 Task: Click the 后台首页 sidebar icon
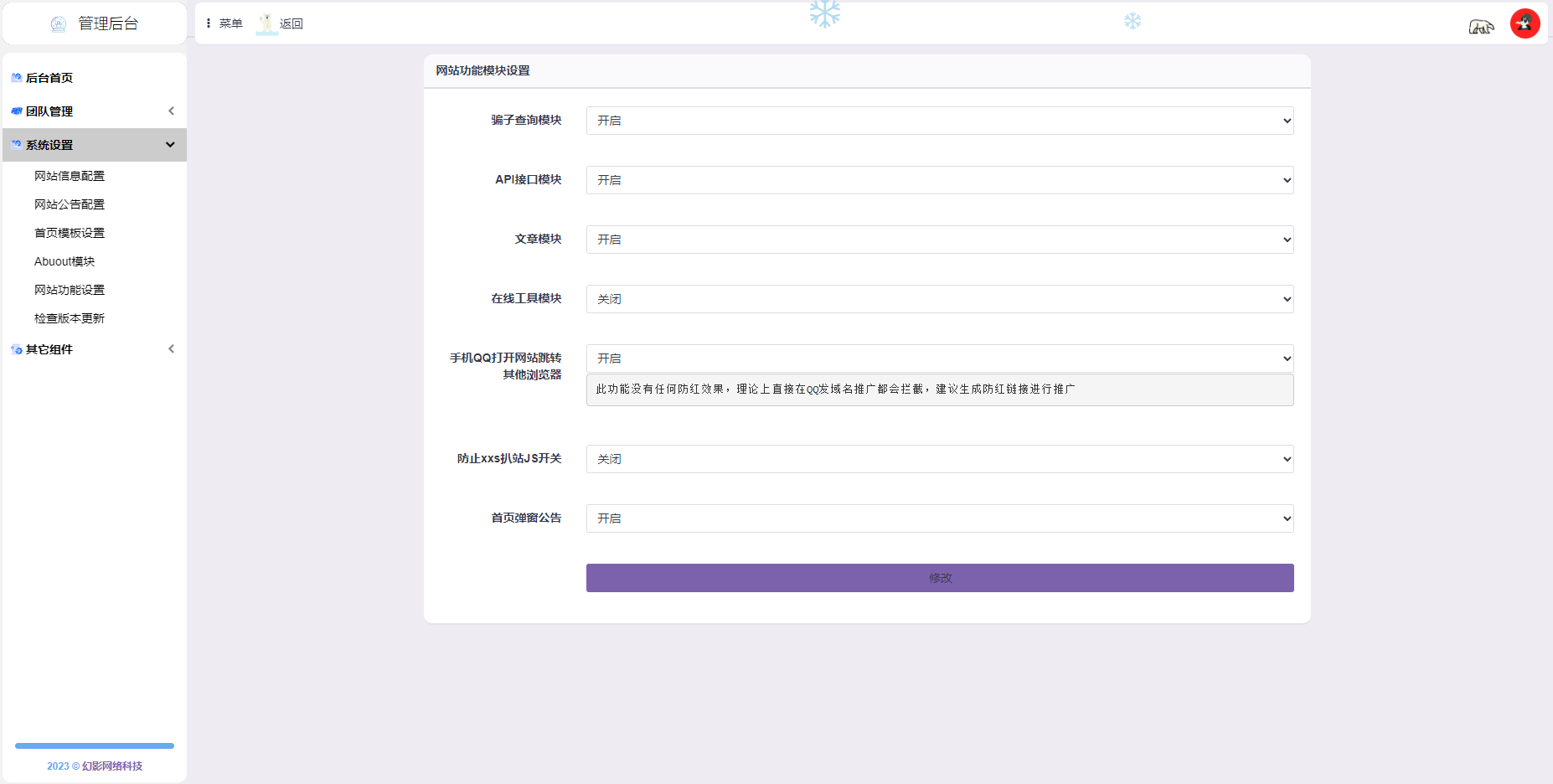pyautogui.click(x=16, y=78)
